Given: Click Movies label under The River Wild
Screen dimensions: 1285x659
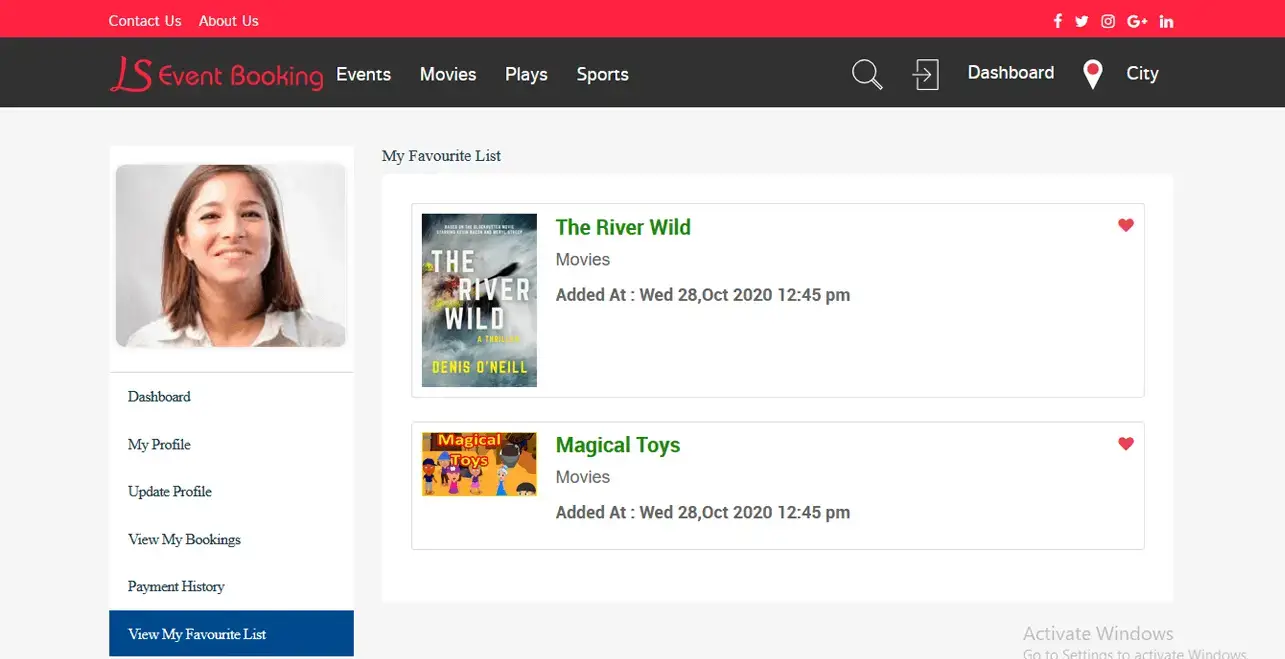Looking at the screenshot, I should click(x=583, y=260).
